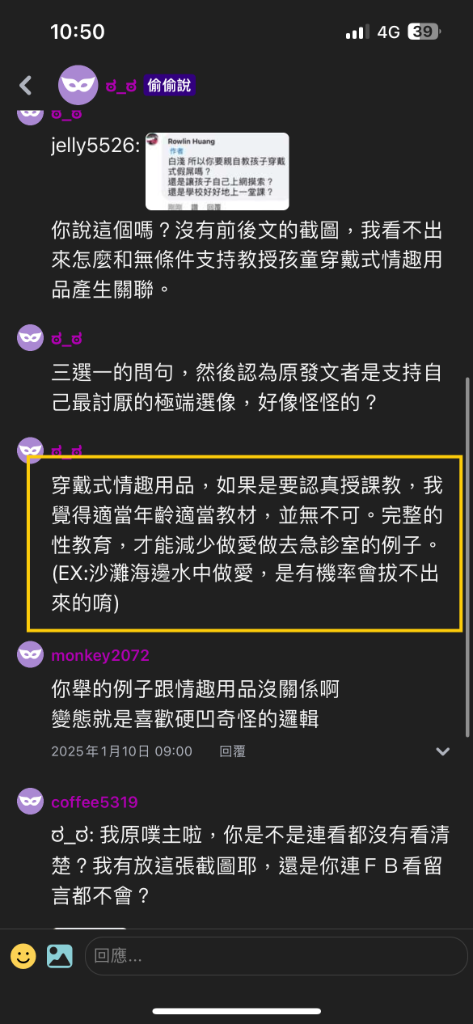The width and height of the screenshot is (473, 1024).
Task: Tap the battery indicator in status bar
Action: 424,32
